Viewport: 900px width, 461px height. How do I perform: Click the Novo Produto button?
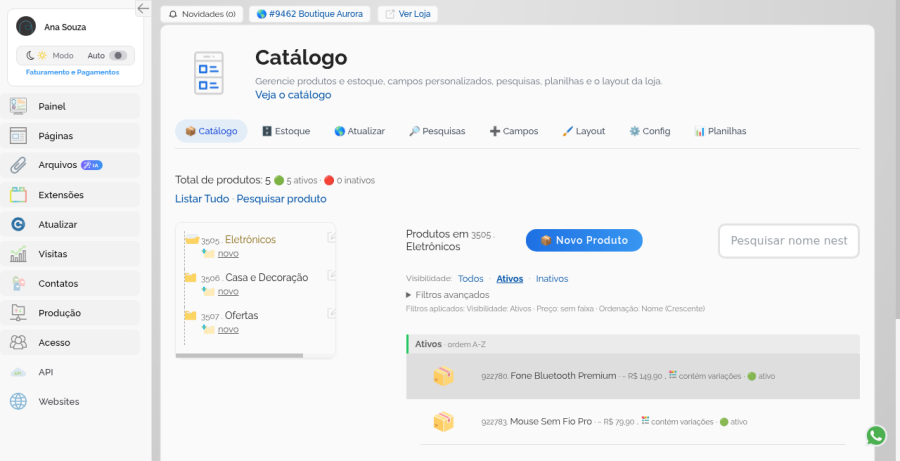(x=584, y=241)
